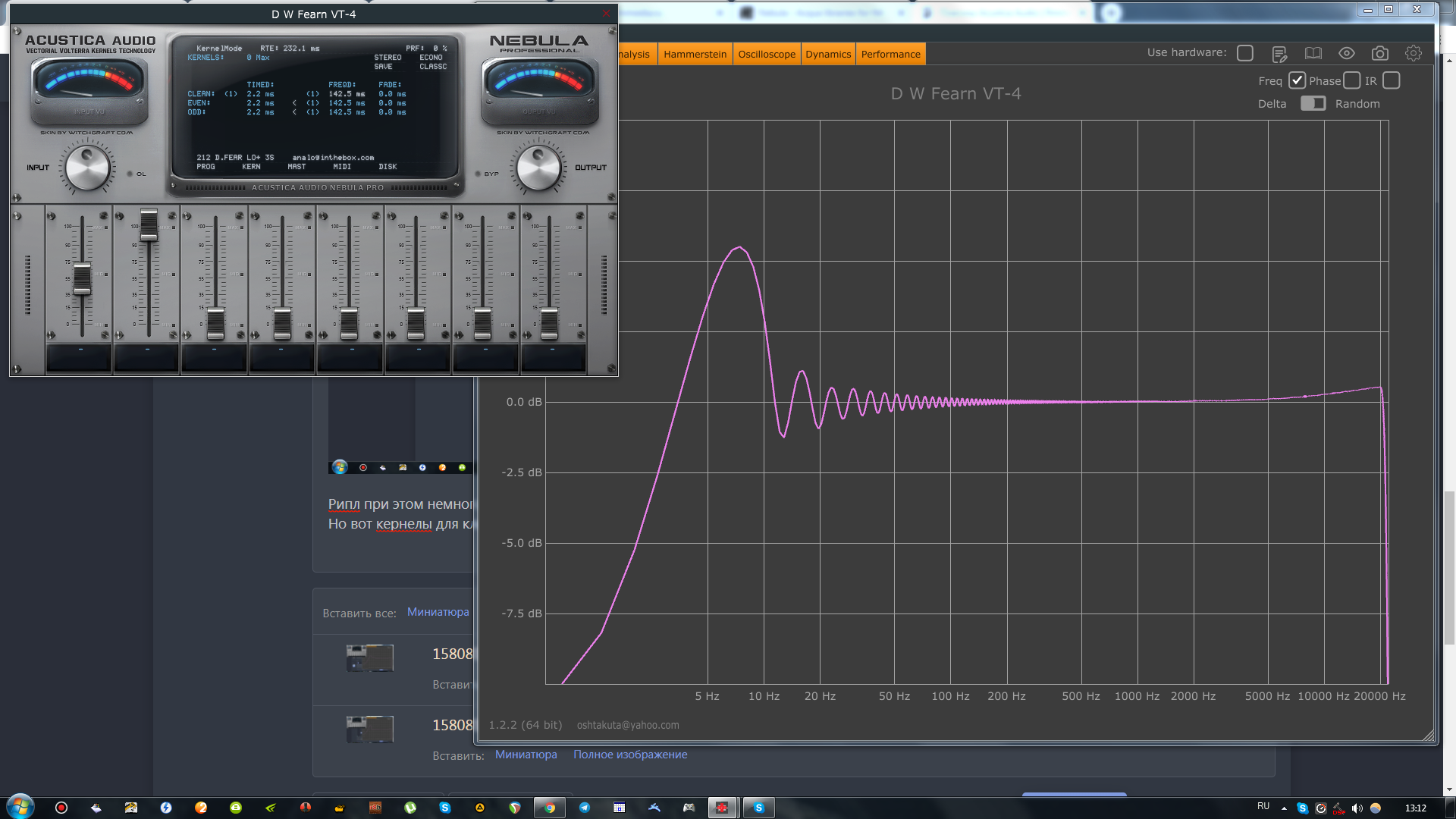Switch to the Hammerstein tab

click(695, 54)
